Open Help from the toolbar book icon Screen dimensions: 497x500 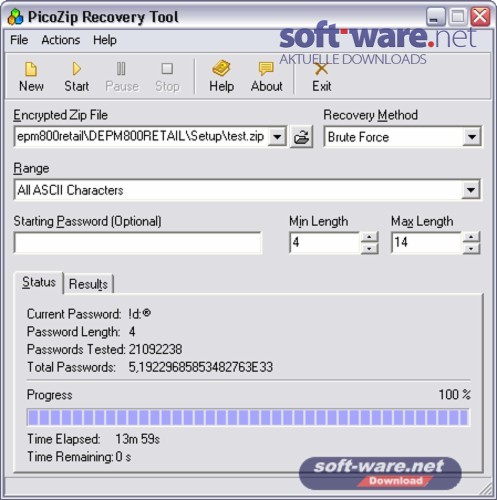221,68
